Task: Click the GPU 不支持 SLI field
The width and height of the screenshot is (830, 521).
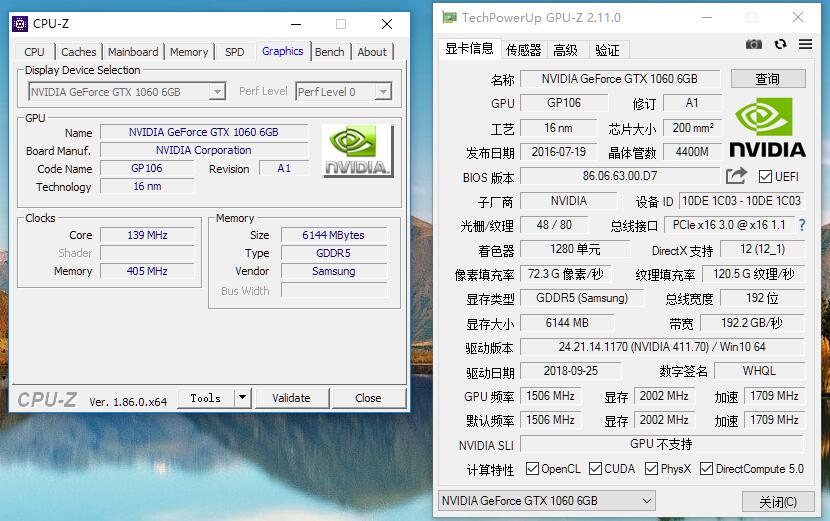Action: click(662, 444)
